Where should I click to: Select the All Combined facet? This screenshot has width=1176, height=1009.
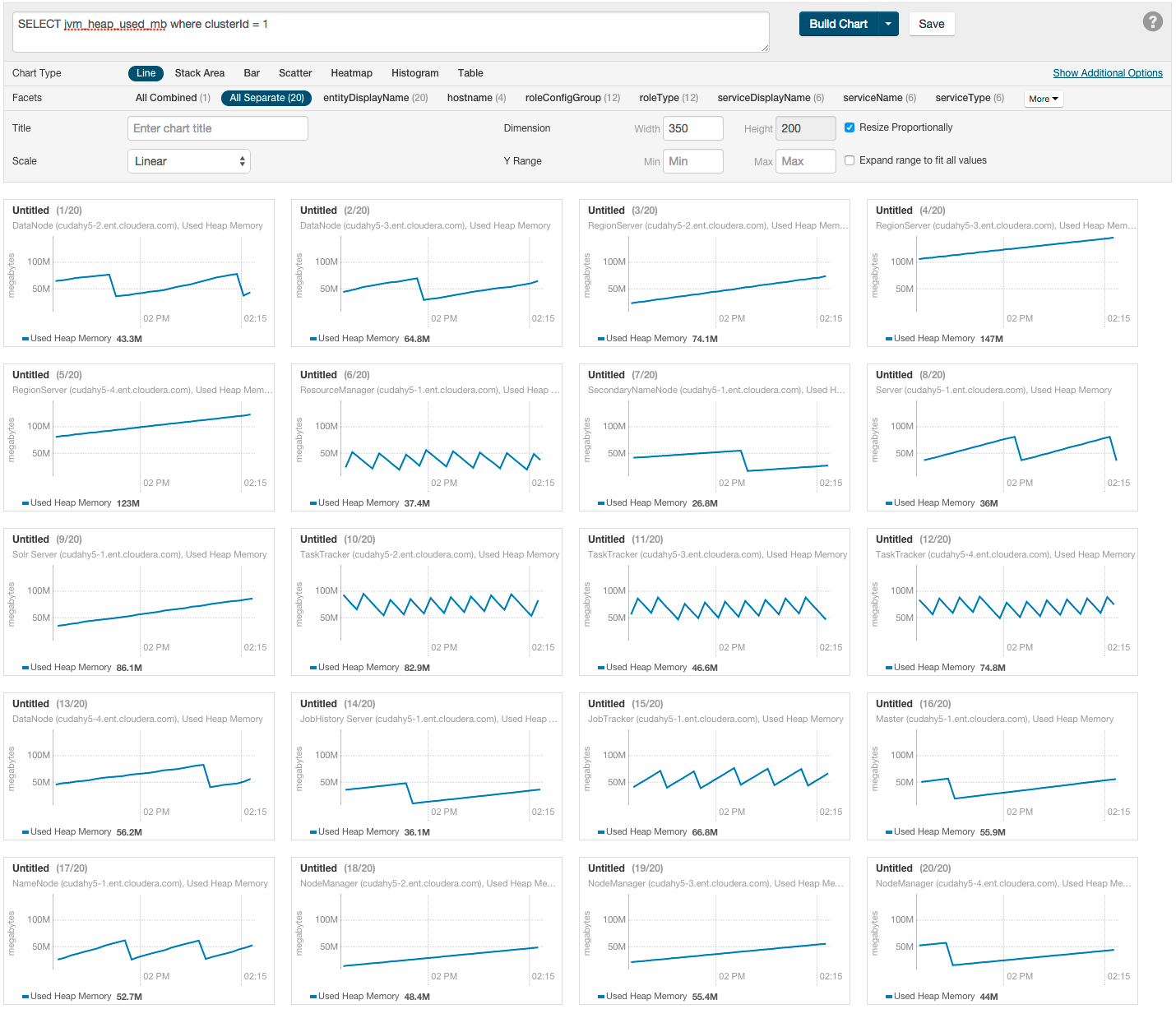point(172,98)
